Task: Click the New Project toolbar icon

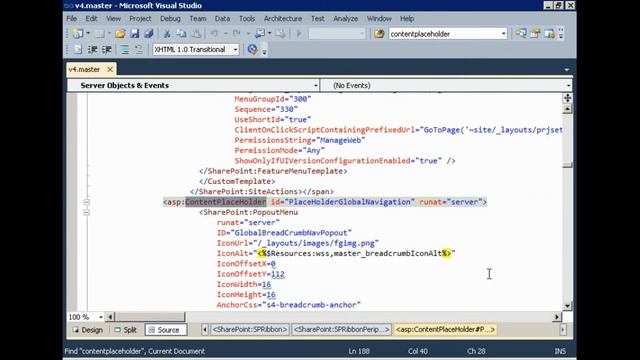Action: (x=77, y=34)
